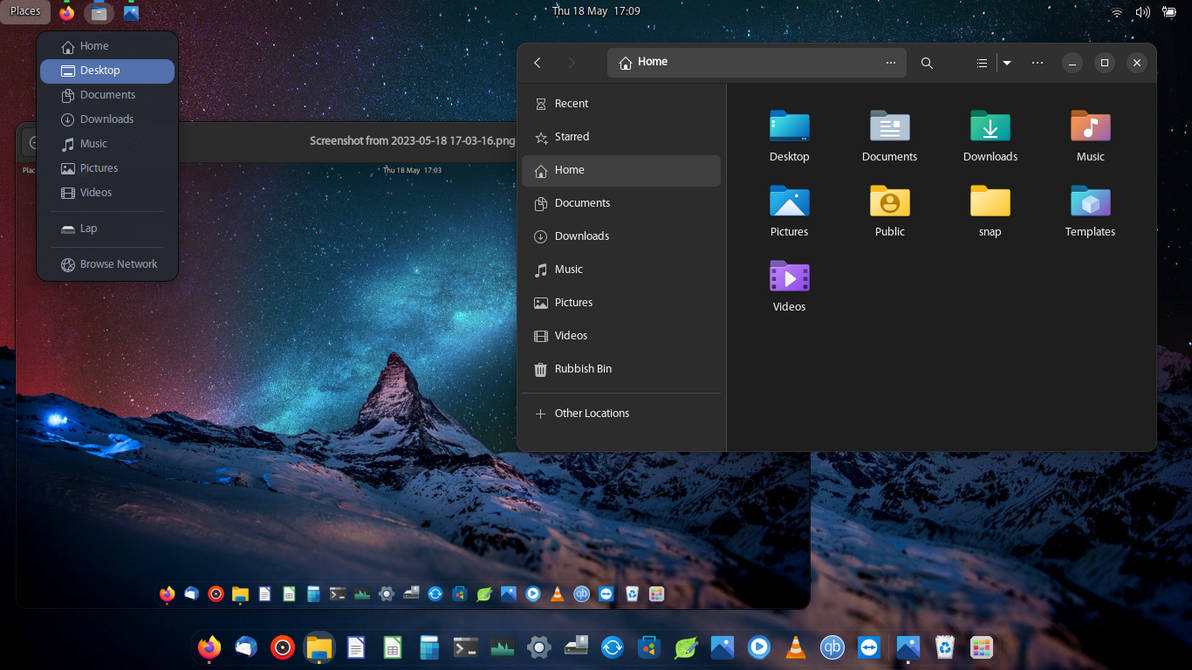Click Other Locations in the sidebar
This screenshot has height=670, width=1192.
pos(592,412)
